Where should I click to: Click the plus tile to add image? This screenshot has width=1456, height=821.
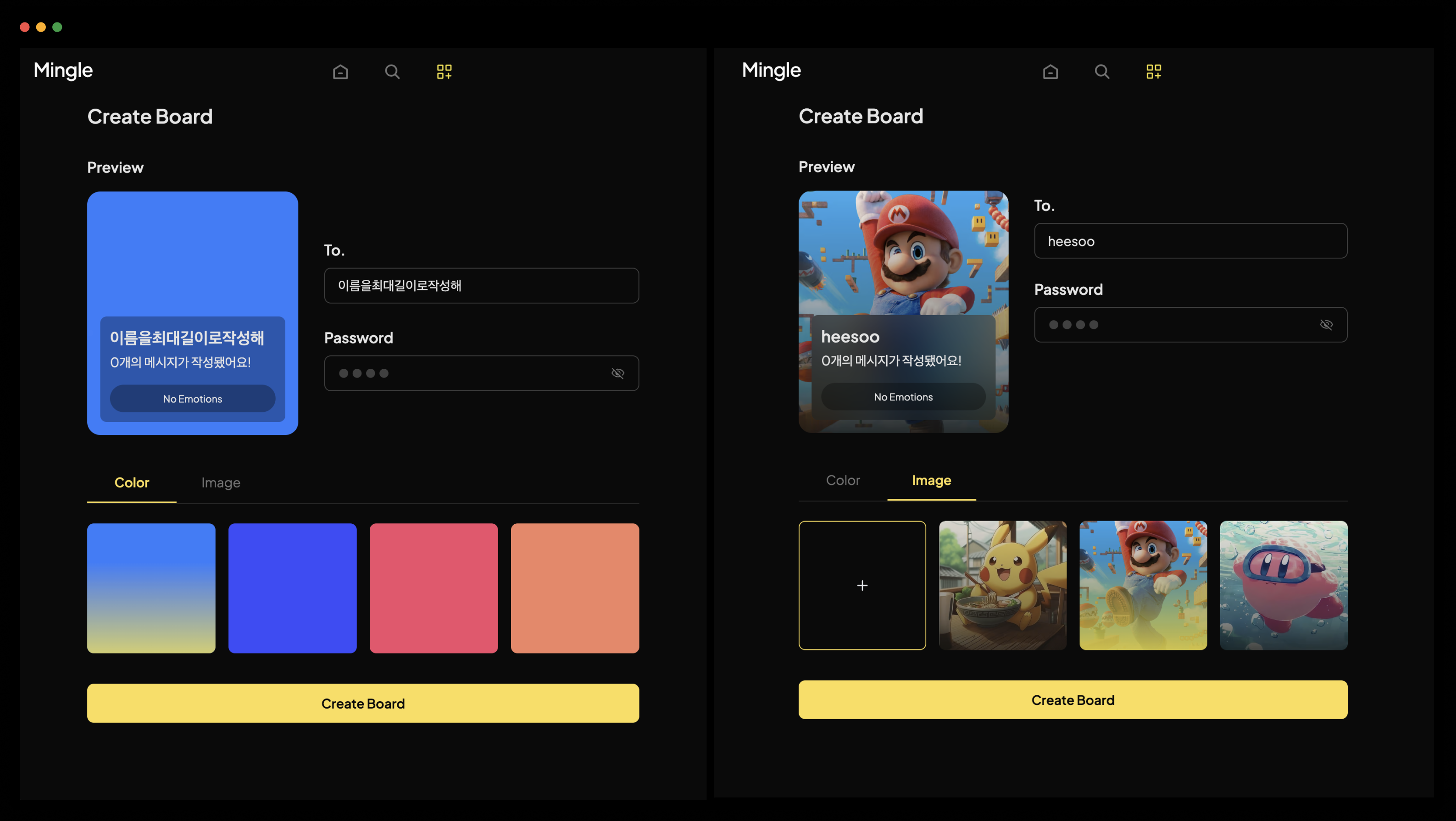point(862,585)
